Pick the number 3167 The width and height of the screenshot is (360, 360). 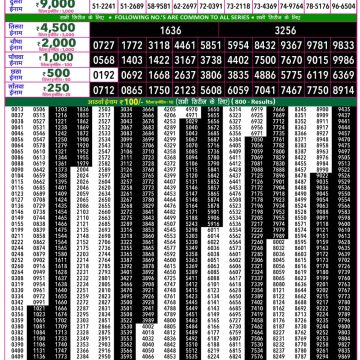click(x=185, y=60)
